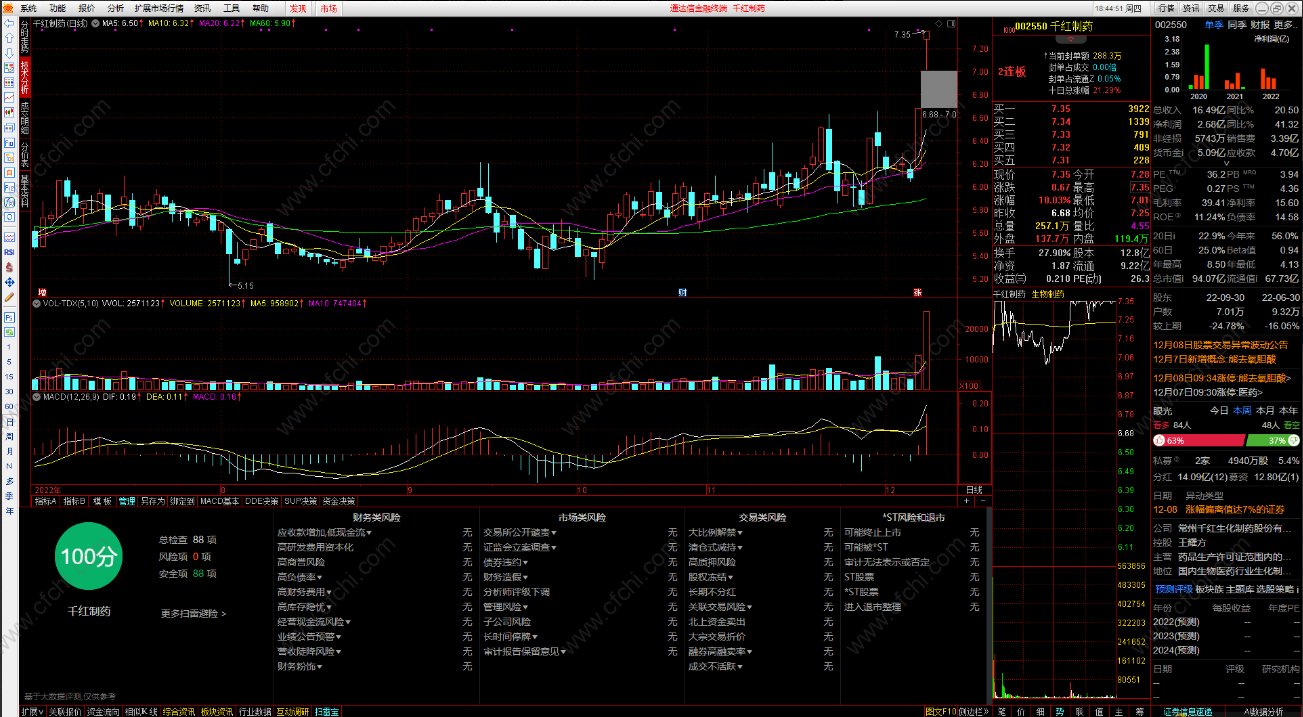The width and height of the screenshot is (1303, 717).
Task: Select the 单季 financial view tab
Action: tap(1214, 25)
